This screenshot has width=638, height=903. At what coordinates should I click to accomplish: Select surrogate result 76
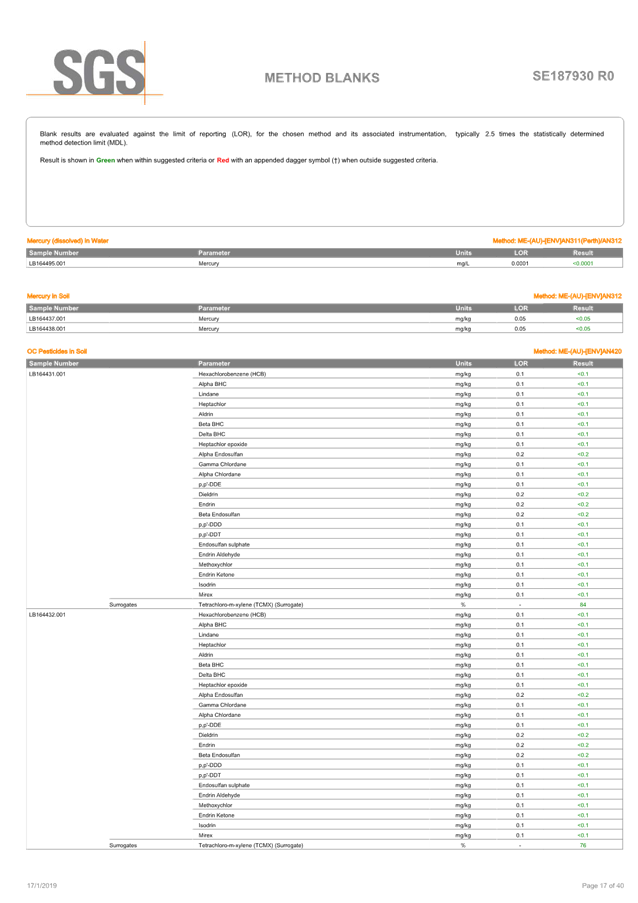click(583, 845)
